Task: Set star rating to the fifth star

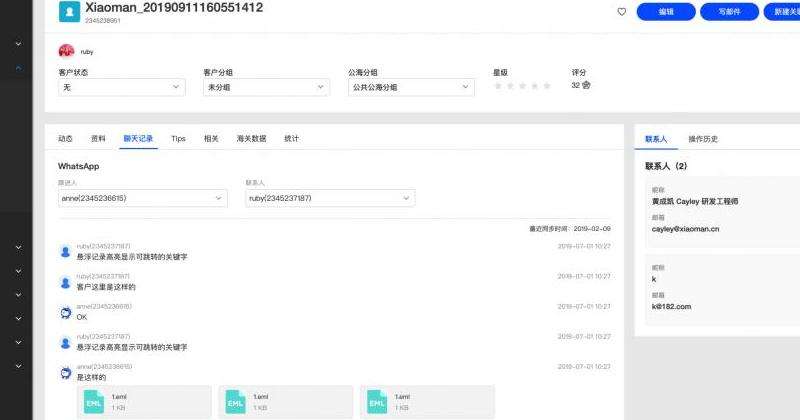Action: [546, 86]
